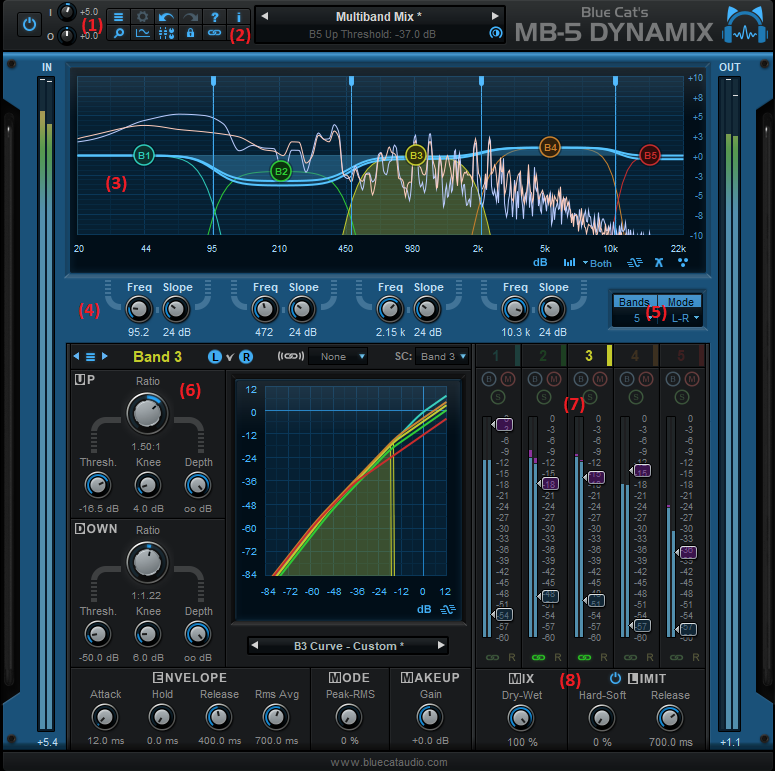
Task: Click band 3 R reset button
Action: click(x=603, y=657)
